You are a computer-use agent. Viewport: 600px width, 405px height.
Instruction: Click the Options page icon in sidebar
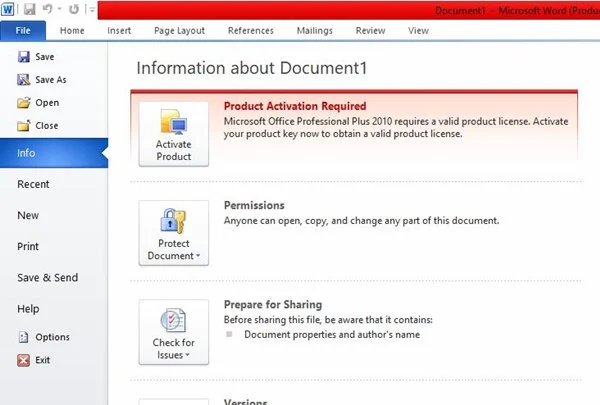(x=23, y=337)
